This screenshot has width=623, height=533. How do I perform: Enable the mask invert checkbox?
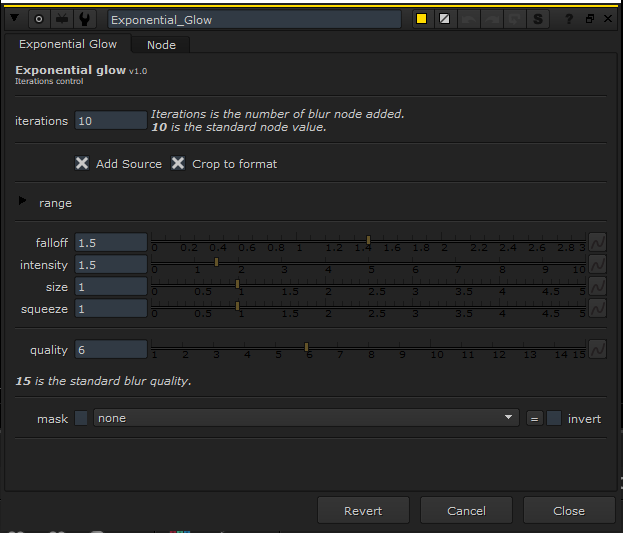coord(553,418)
